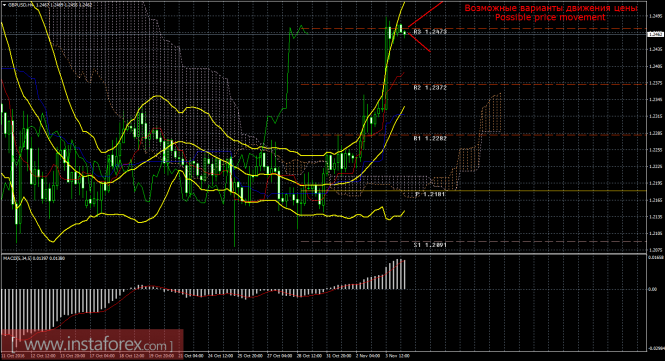Click the 3 Nov 12:00 time axis marker

tap(397, 356)
